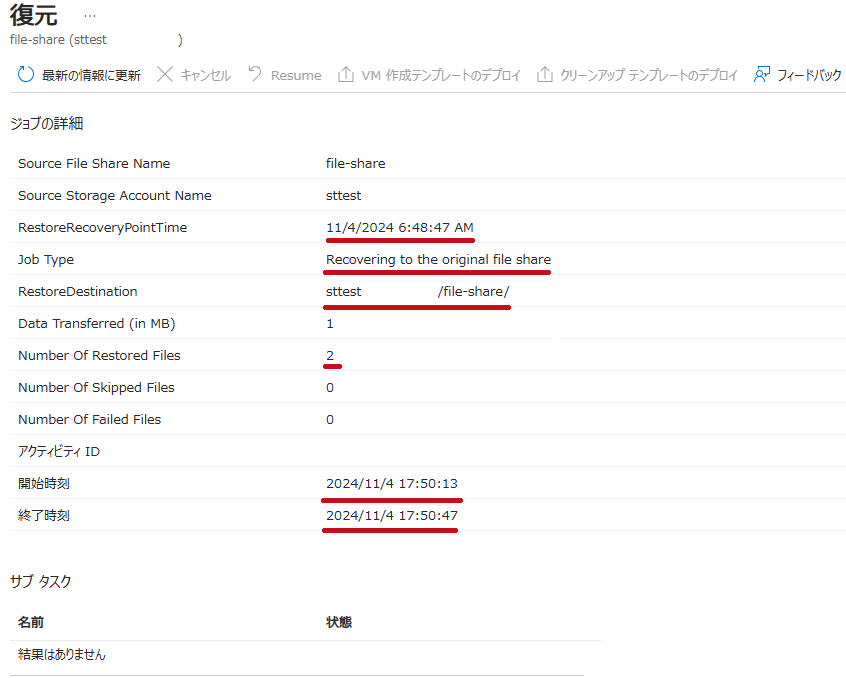The height and width of the screenshot is (678, 846).
Task: Click the サブ タスク heading
Action: [40, 581]
